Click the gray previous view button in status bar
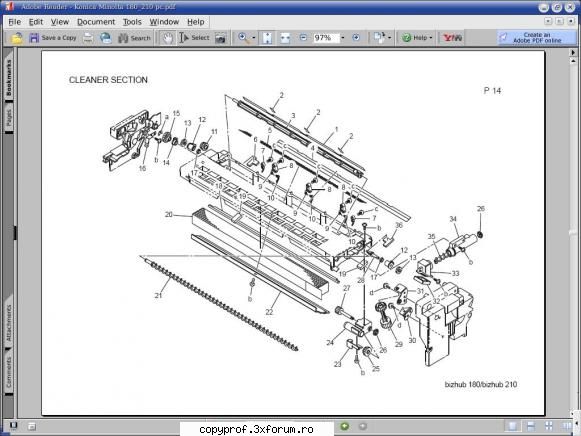 click(362, 426)
